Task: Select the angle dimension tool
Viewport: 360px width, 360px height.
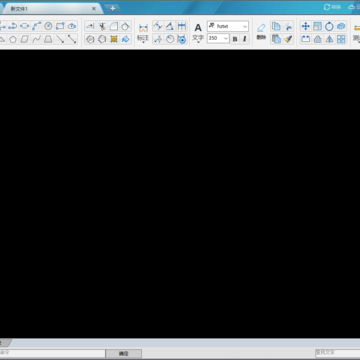Action: 170,26
